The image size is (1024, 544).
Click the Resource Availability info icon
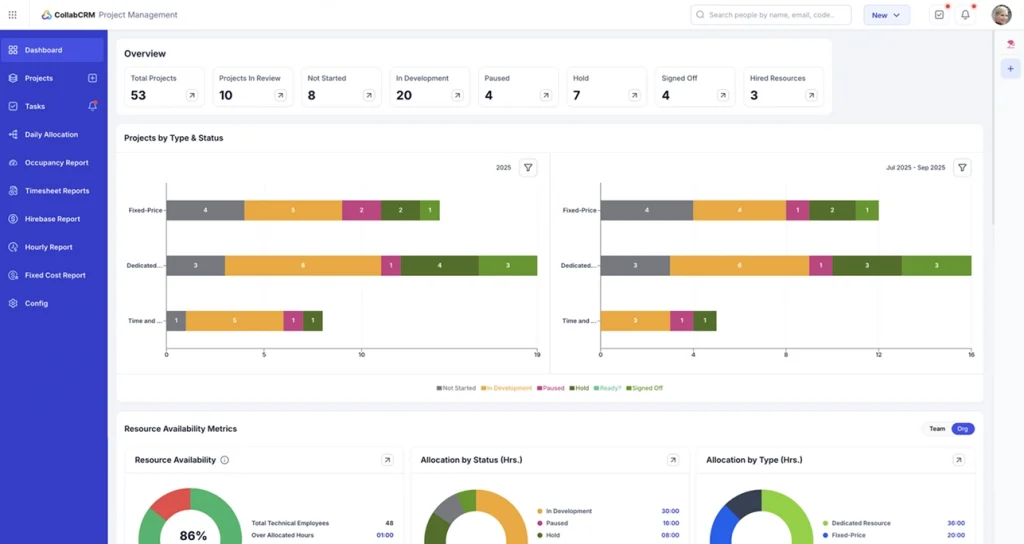pyautogui.click(x=225, y=460)
